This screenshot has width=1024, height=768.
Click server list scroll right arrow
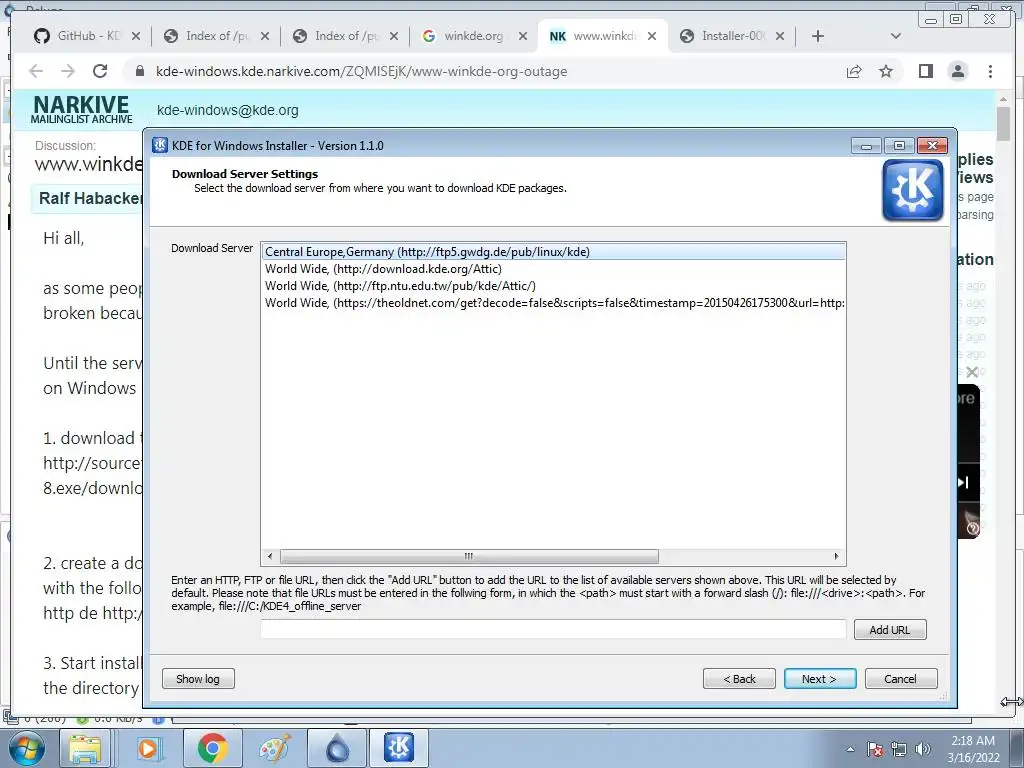click(837, 556)
